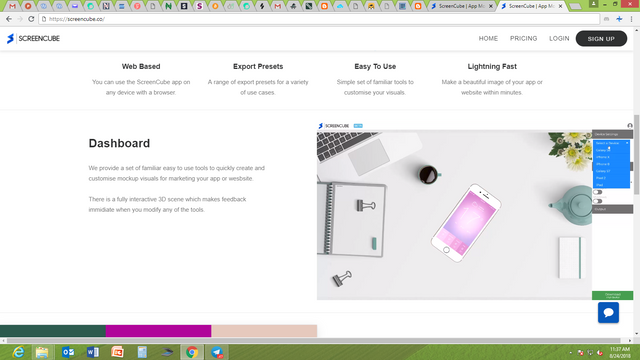Screen dimensions: 640x360
Task: Open the chat widget button
Action: point(608,313)
